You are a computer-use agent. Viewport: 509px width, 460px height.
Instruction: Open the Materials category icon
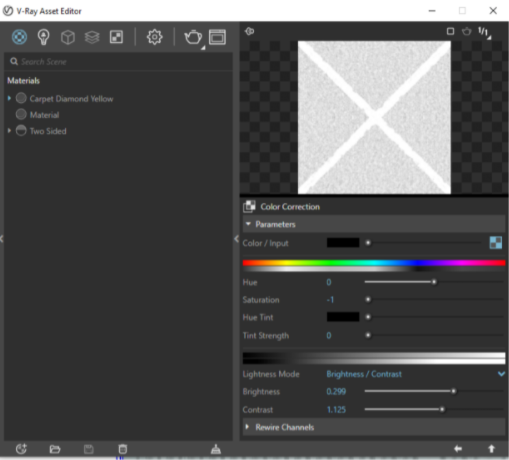pyautogui.click(x=19, y=37)
